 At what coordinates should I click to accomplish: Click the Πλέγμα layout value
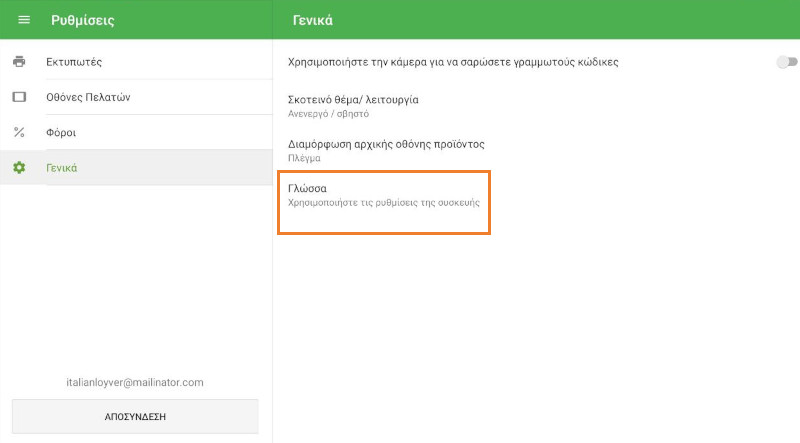click(x=304, y=158)
